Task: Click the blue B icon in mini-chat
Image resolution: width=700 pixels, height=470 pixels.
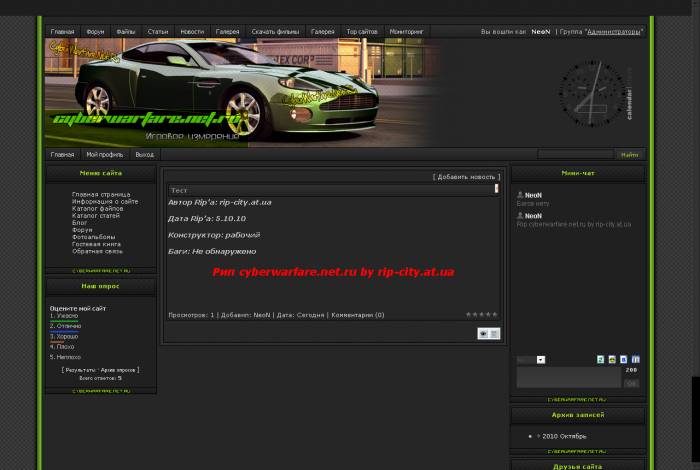Action: click(623, 359)
